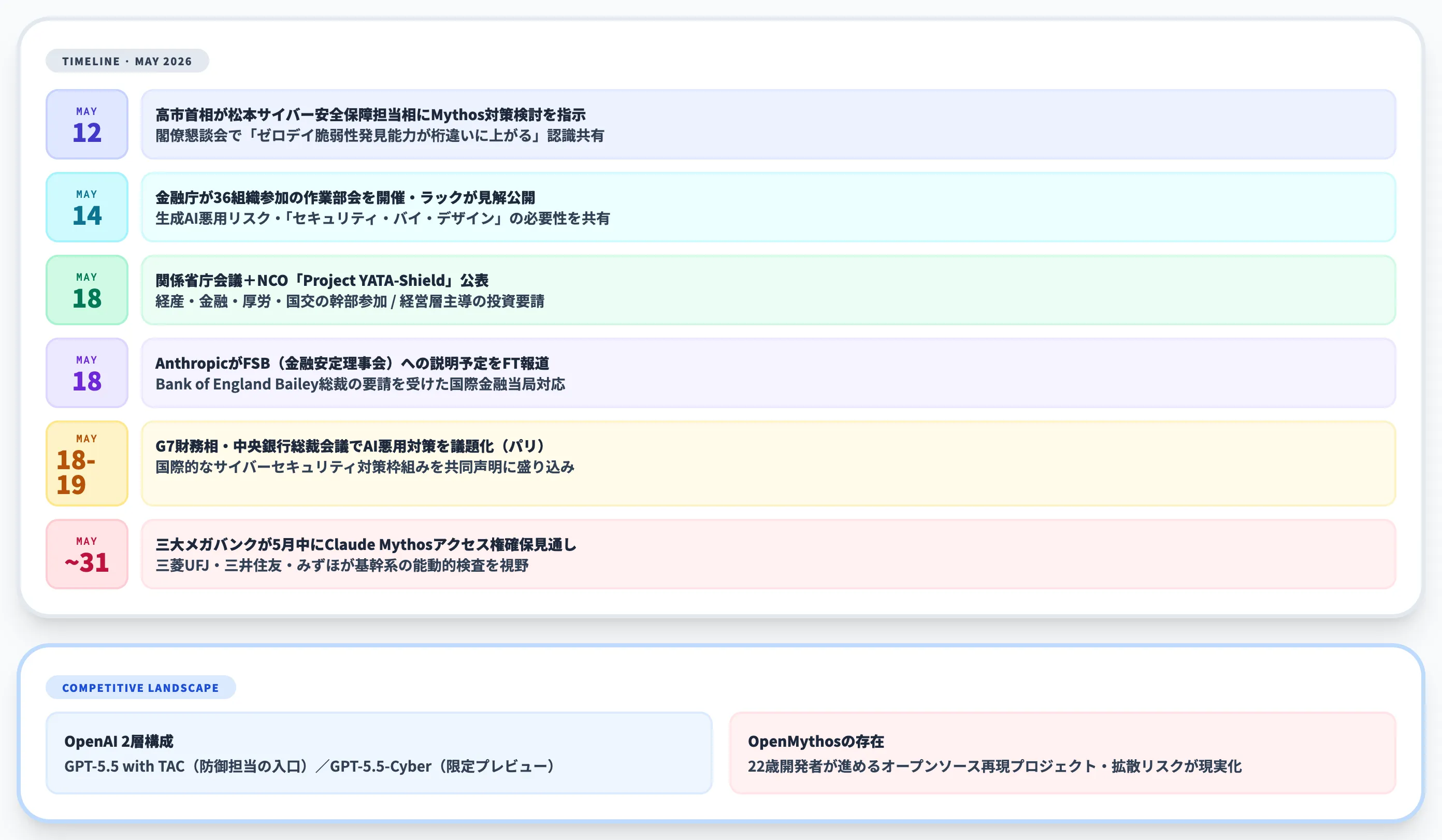Click the headline mentioning "Project YATA-Shield"
The width and height of the screenshot is (1442, 840).
pyautogui.click(x=322, y=280)
